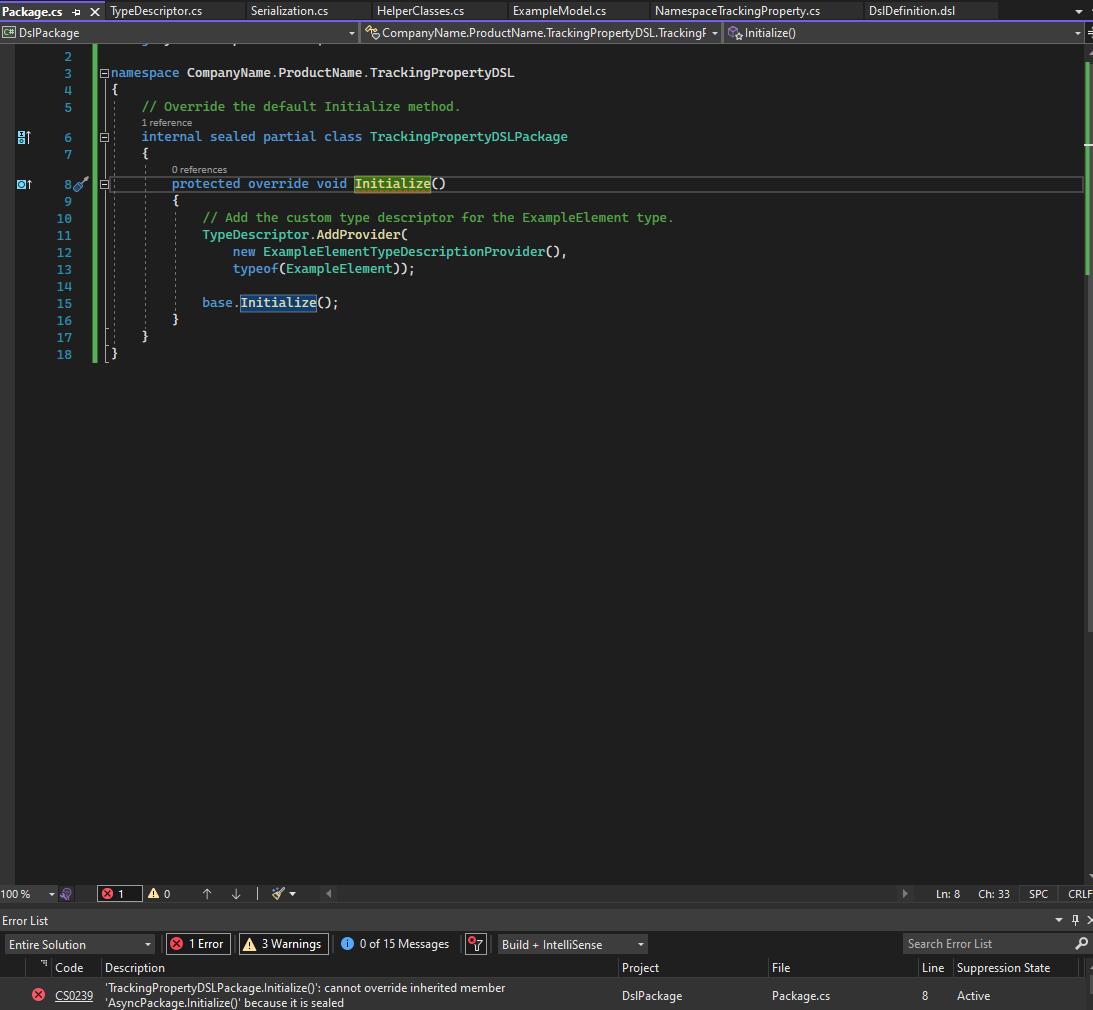Click the Error List column category icon
Viewport: 1093px width, 1010px height.
[43, 965]
